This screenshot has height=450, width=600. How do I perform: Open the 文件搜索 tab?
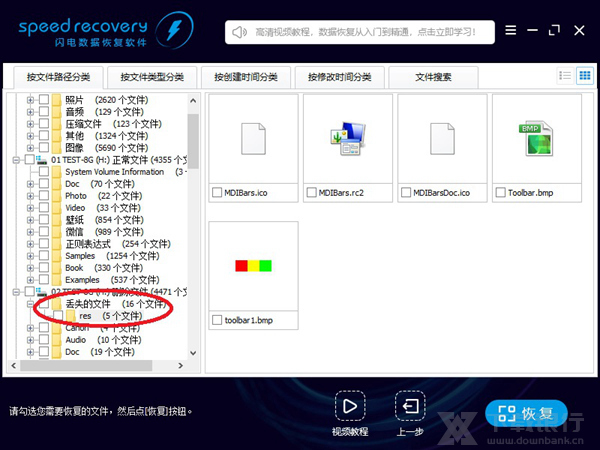click(x=433, y=77)
